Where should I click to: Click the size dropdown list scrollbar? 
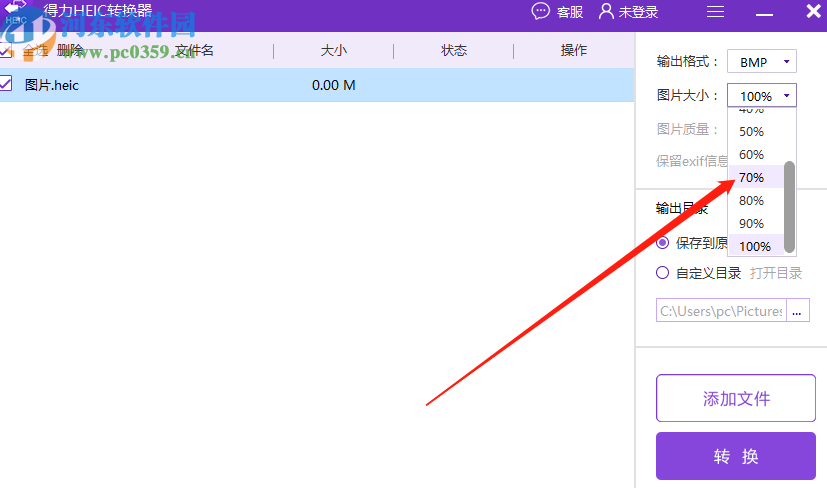(x=789, y=207)
